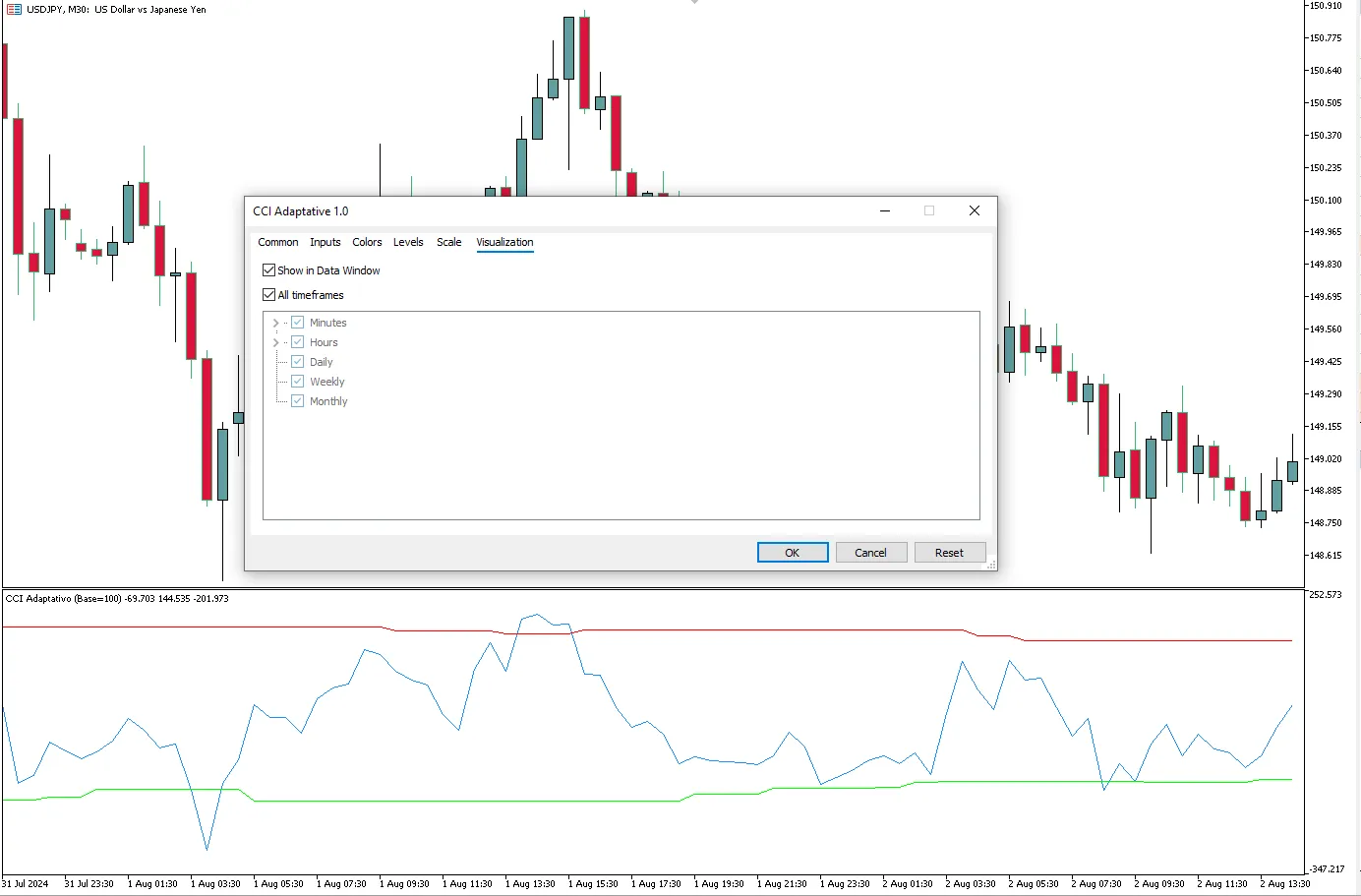The image size is (1361, 896).
Task: Click the Cancel button
Action: pos(871,553)
